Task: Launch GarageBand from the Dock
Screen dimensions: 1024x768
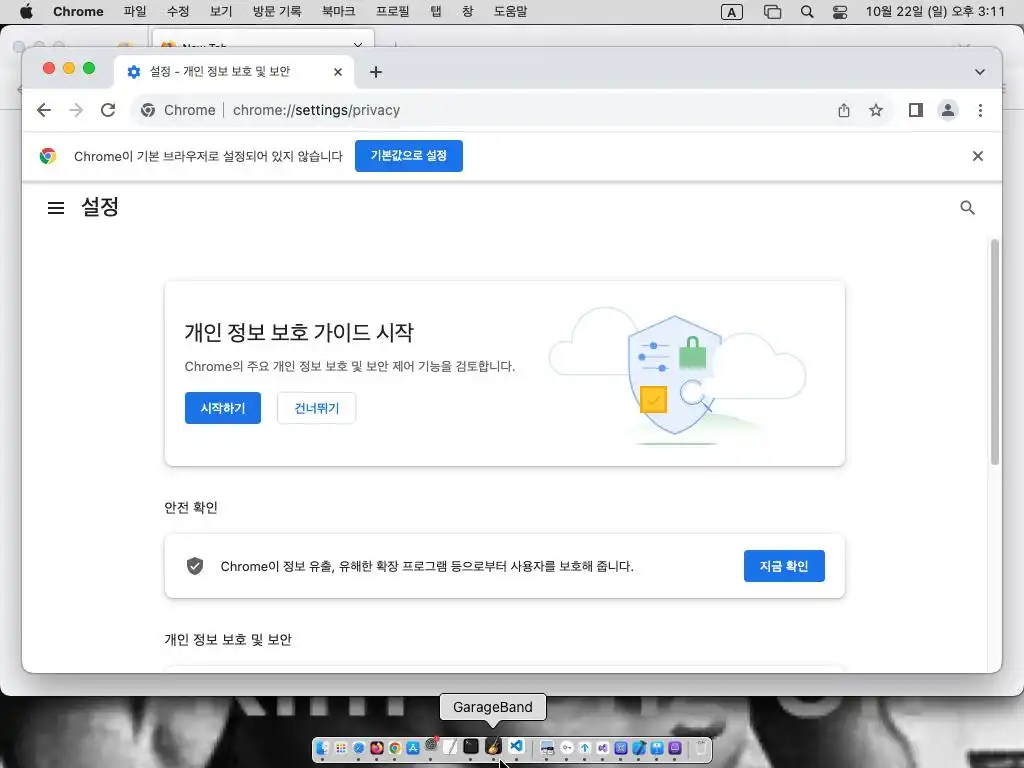Action: coord(493,746)
